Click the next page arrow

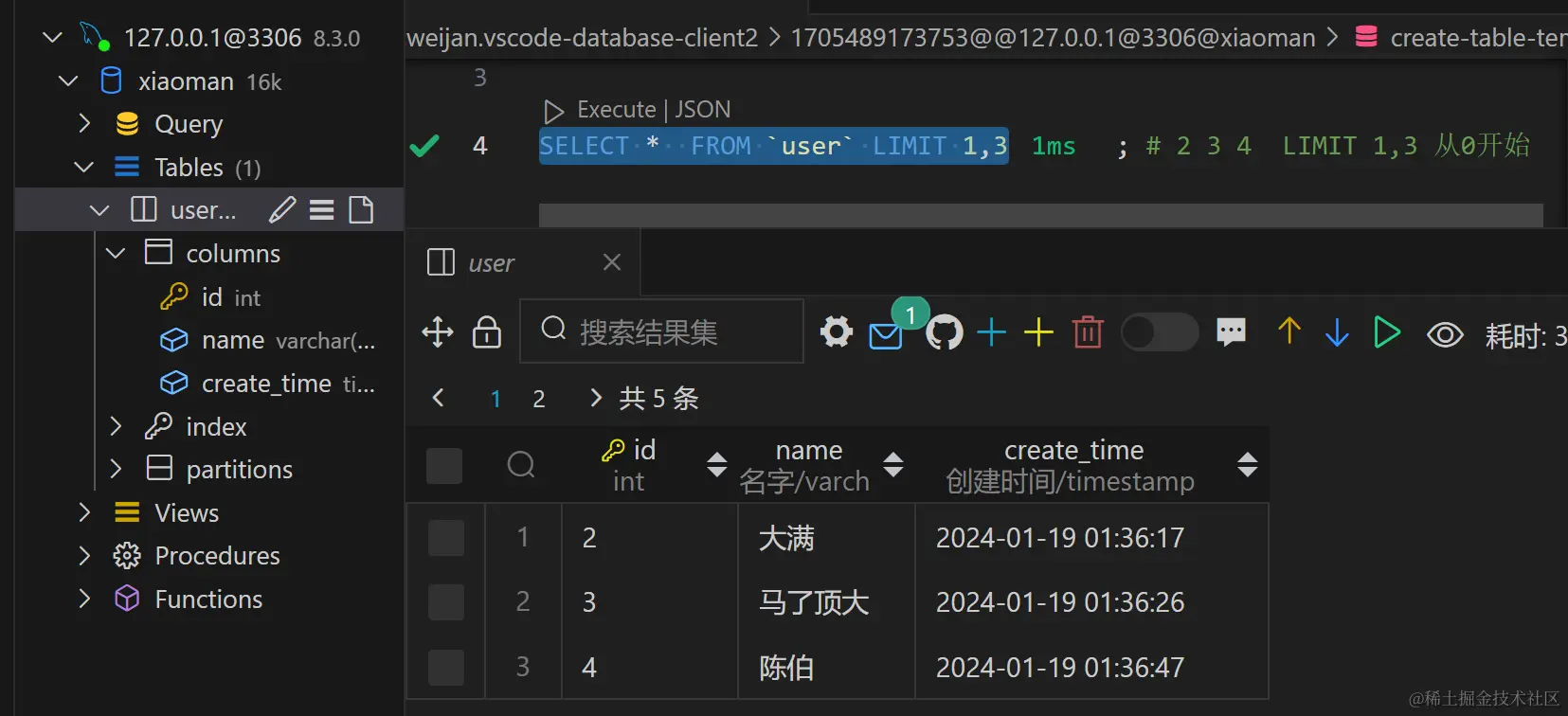coord(595,398)
